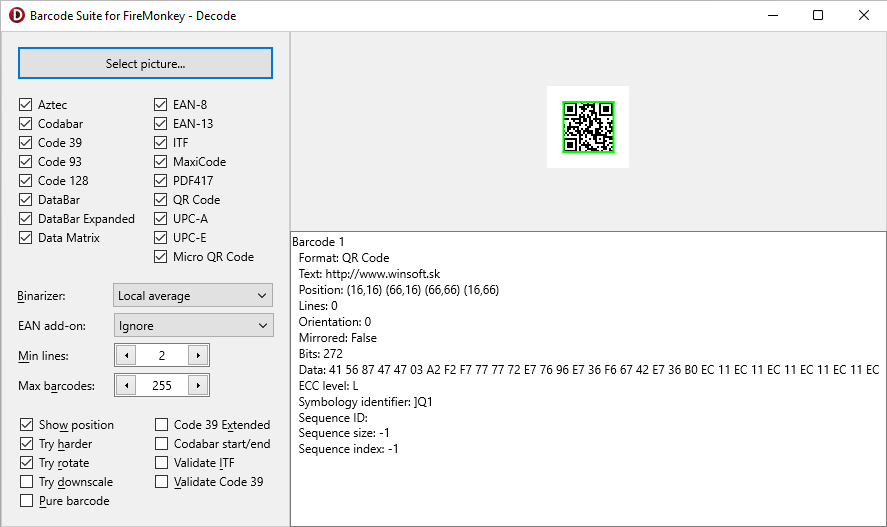
Task: Open the EAN add-on dropdown
Action: point(193,325)
